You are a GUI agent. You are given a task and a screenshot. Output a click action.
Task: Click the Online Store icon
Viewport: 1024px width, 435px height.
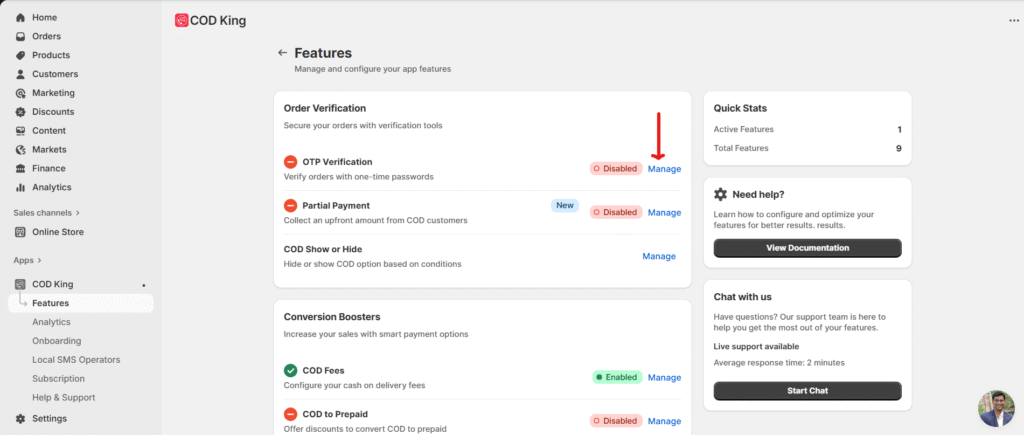coord(21,232)
